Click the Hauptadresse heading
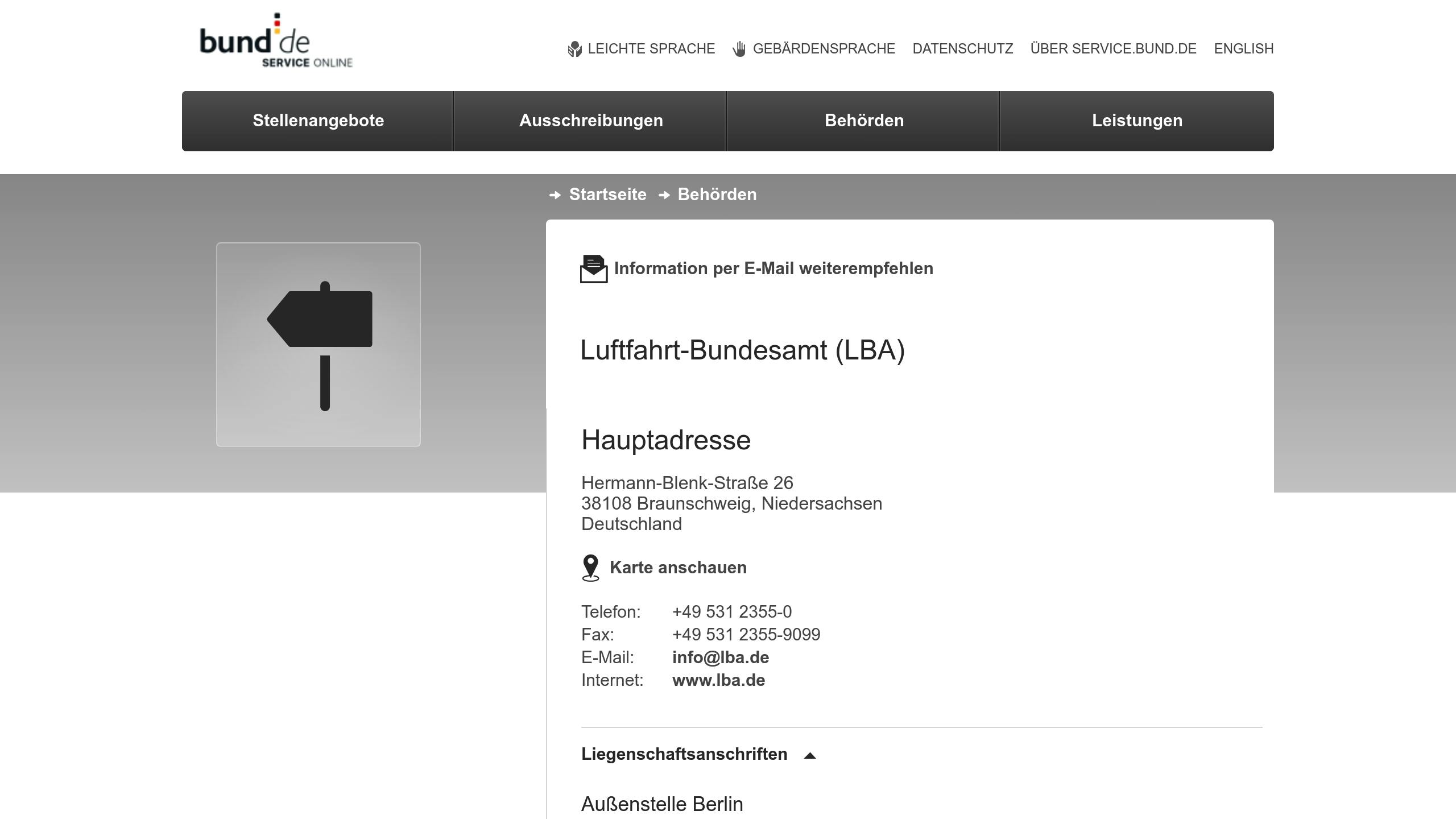The height and width of the screenshot is (819, 1456). click(x=666, y=440)
